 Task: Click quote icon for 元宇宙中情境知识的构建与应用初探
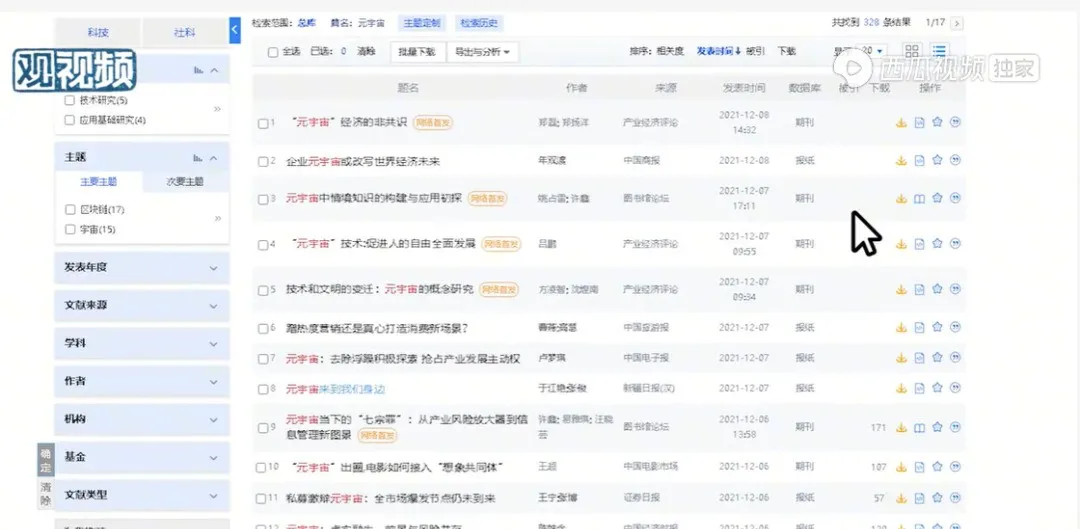(x=955, y=198)
